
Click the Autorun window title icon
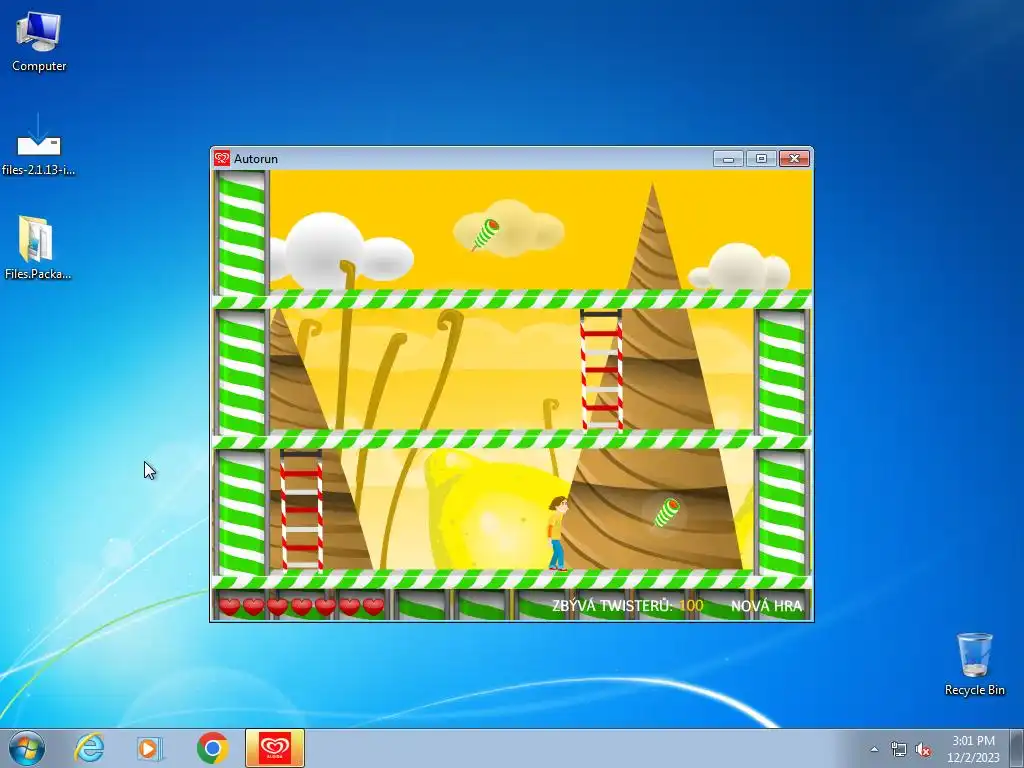[x=222, y=158]
